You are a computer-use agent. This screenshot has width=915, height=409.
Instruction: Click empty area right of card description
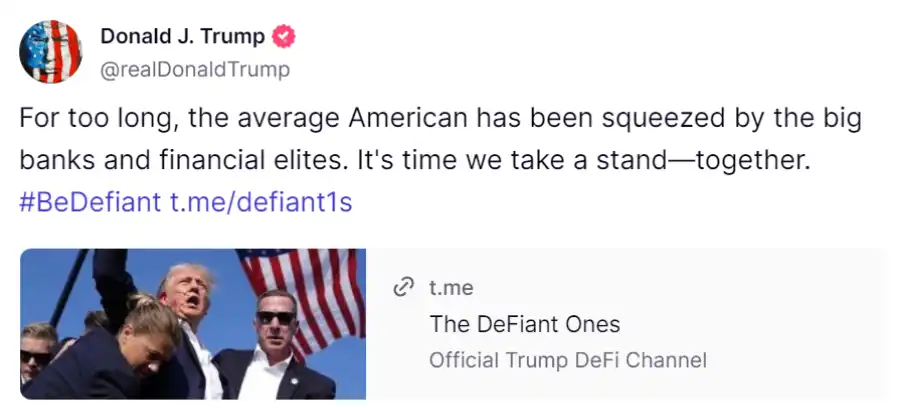(800, 360)
